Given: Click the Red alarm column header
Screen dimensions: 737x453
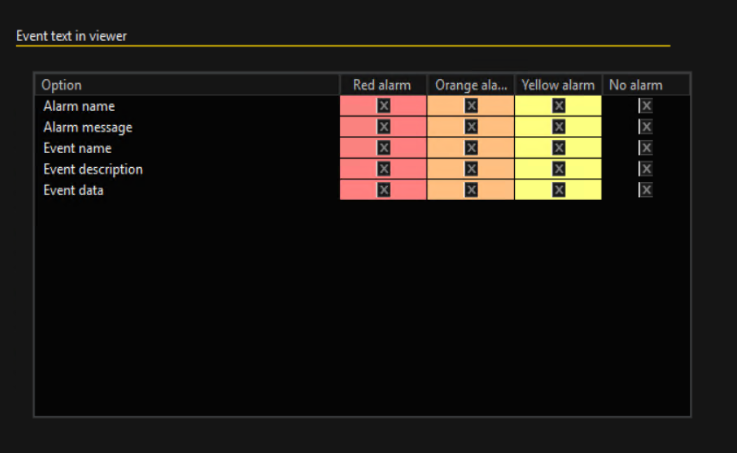Looking at the screenshot, I should (x=382, y=85).
